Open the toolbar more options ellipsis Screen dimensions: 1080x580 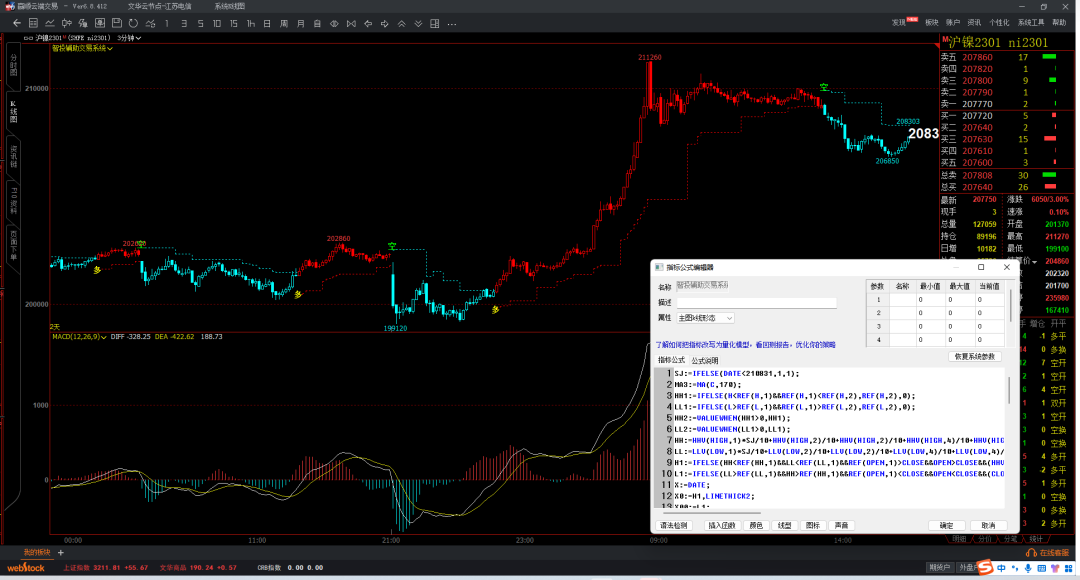point(452,23)
